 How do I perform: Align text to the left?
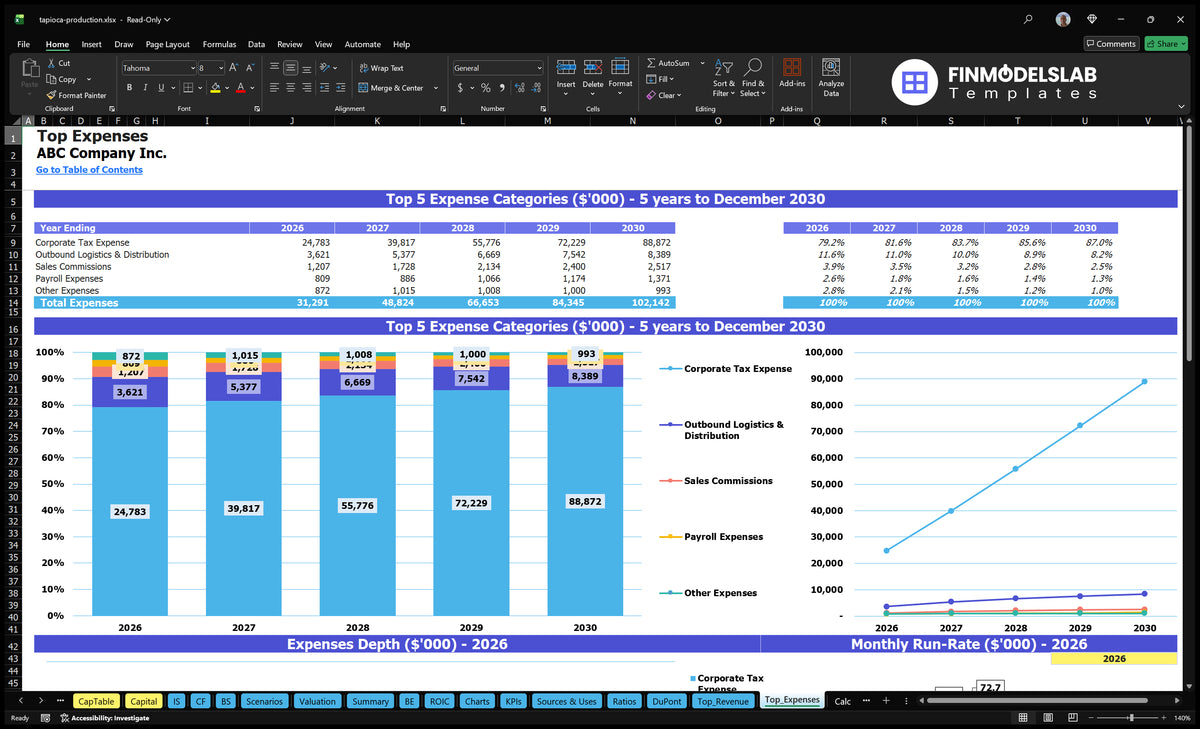[x=274, y=87]
